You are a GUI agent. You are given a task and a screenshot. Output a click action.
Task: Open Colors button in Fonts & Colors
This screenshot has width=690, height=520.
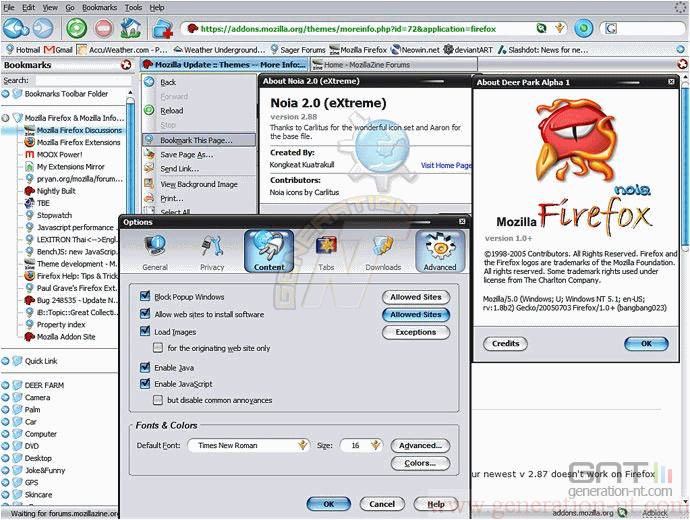pyautogui.click(x=420, y=463)
